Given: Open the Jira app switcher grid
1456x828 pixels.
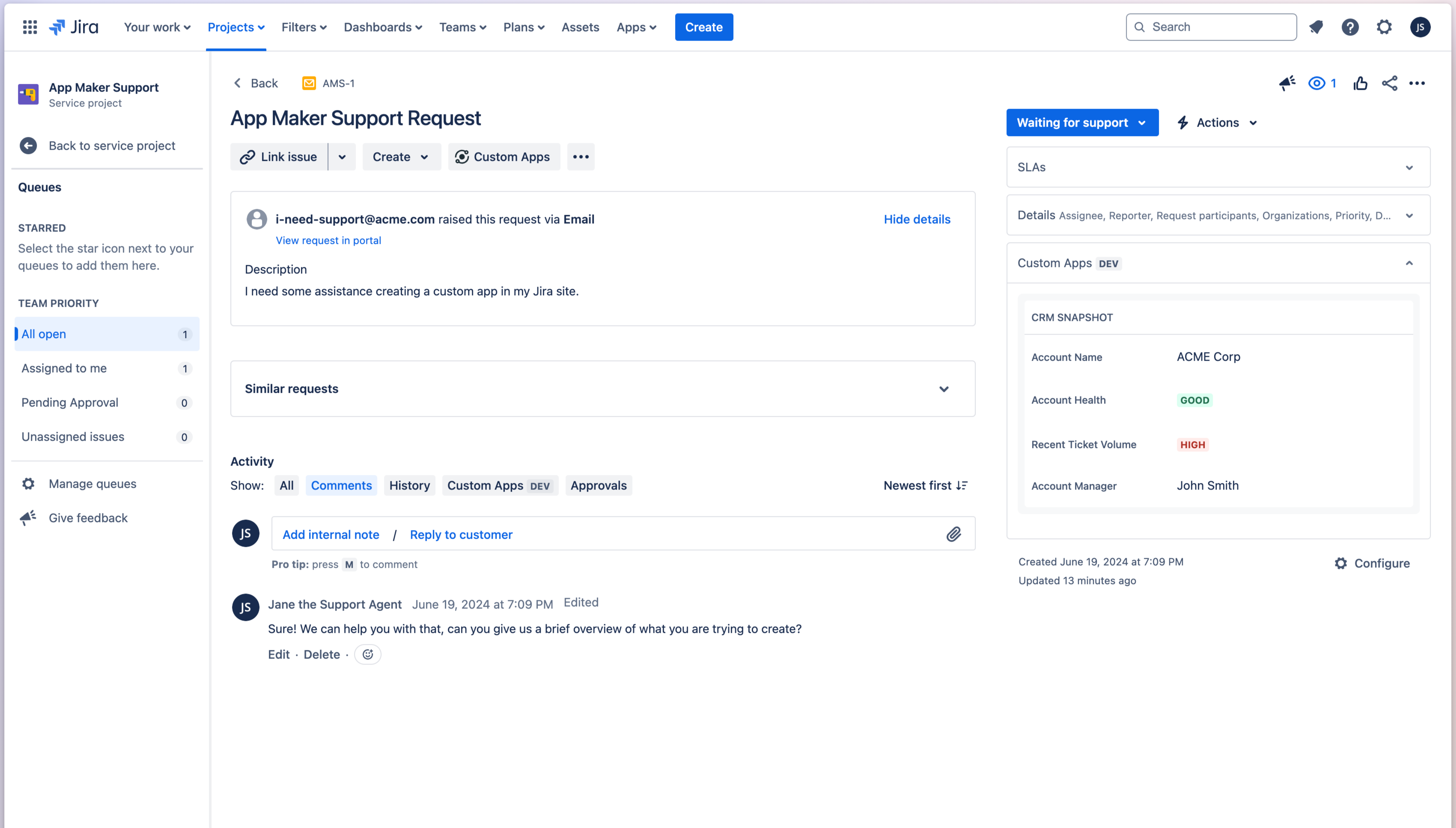Looking at the screenshot, I should point(29,27).
